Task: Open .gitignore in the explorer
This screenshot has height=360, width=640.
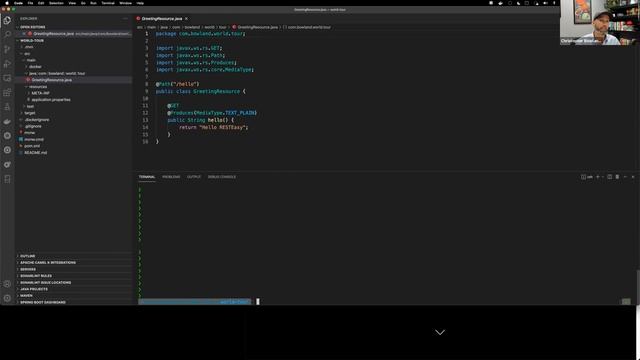Action: click(x=33, y=126)
